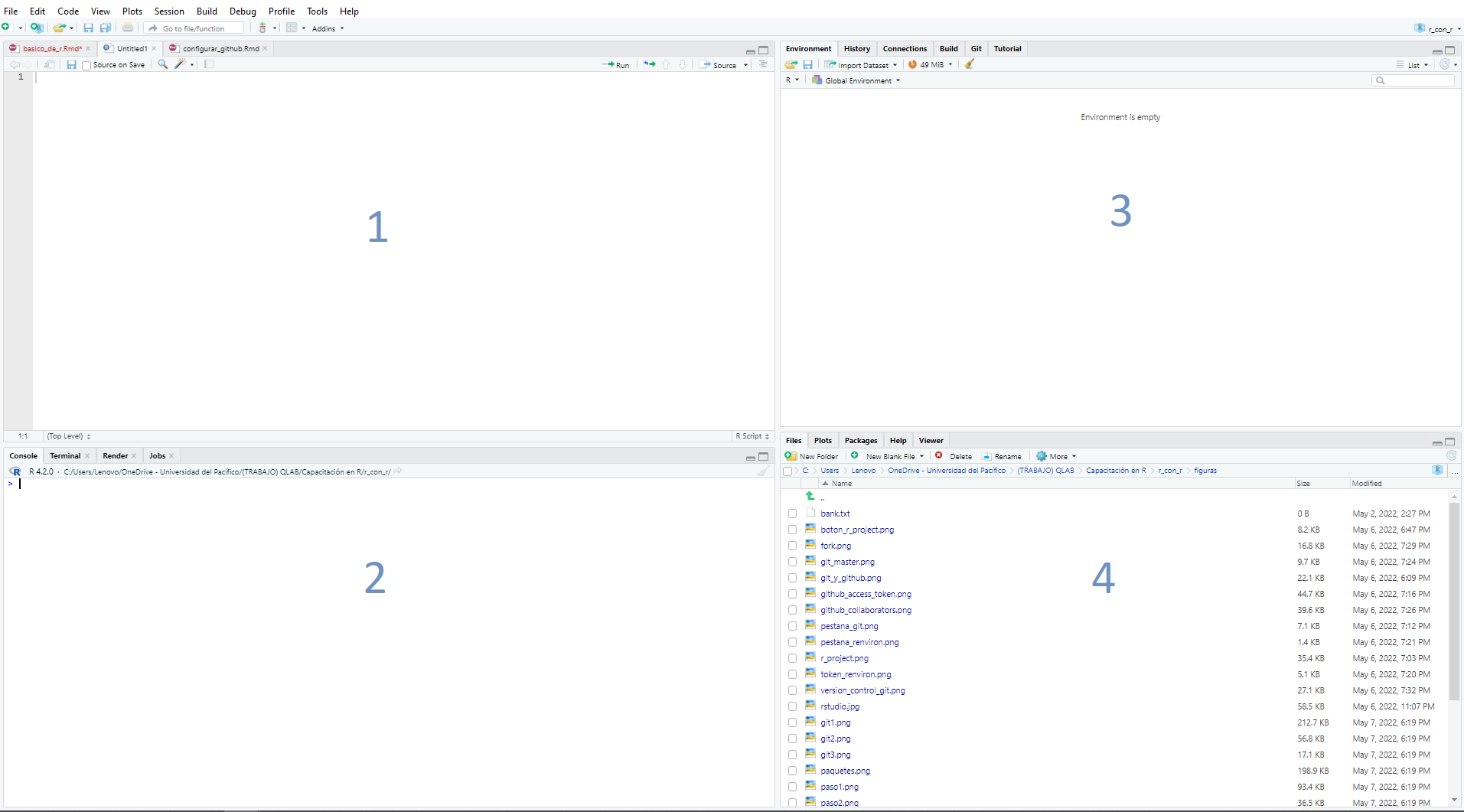Screen dimensions: 1464x812
Task: Tick the checkbox for bank.txt
Action: pyautogui.click(x=792, y=514)
